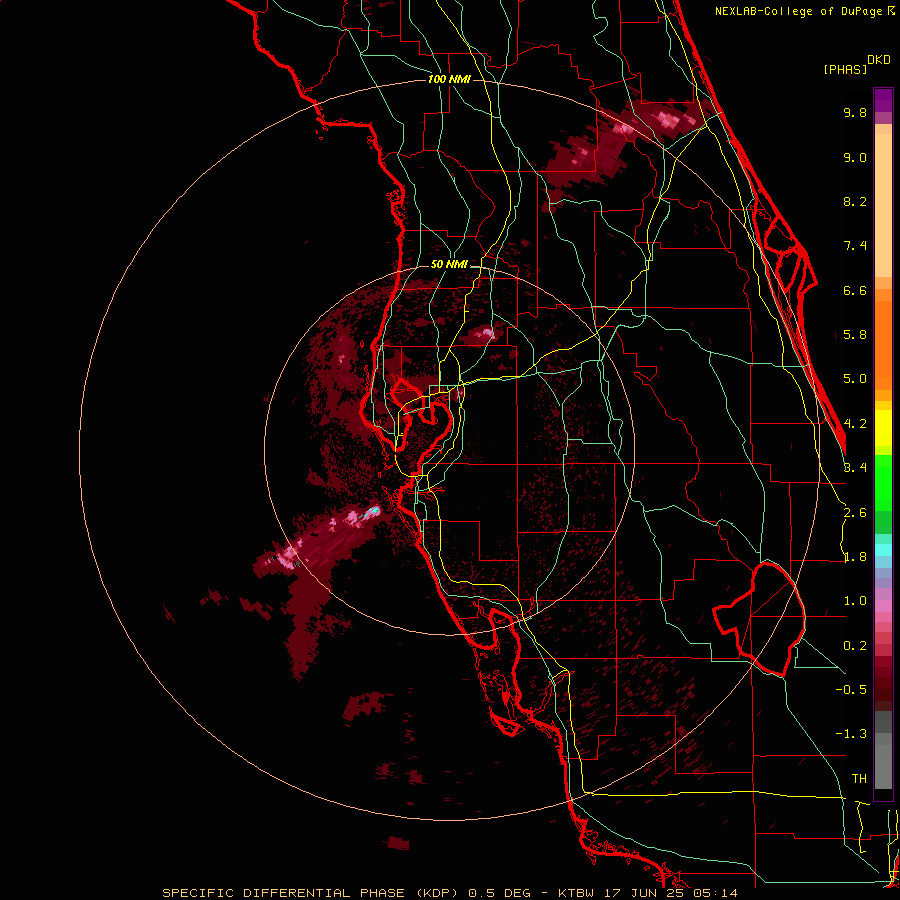The height and width of the screenshot is (900, 900).
Task: Click the [PHAS] units label
Action: [845, 70]
